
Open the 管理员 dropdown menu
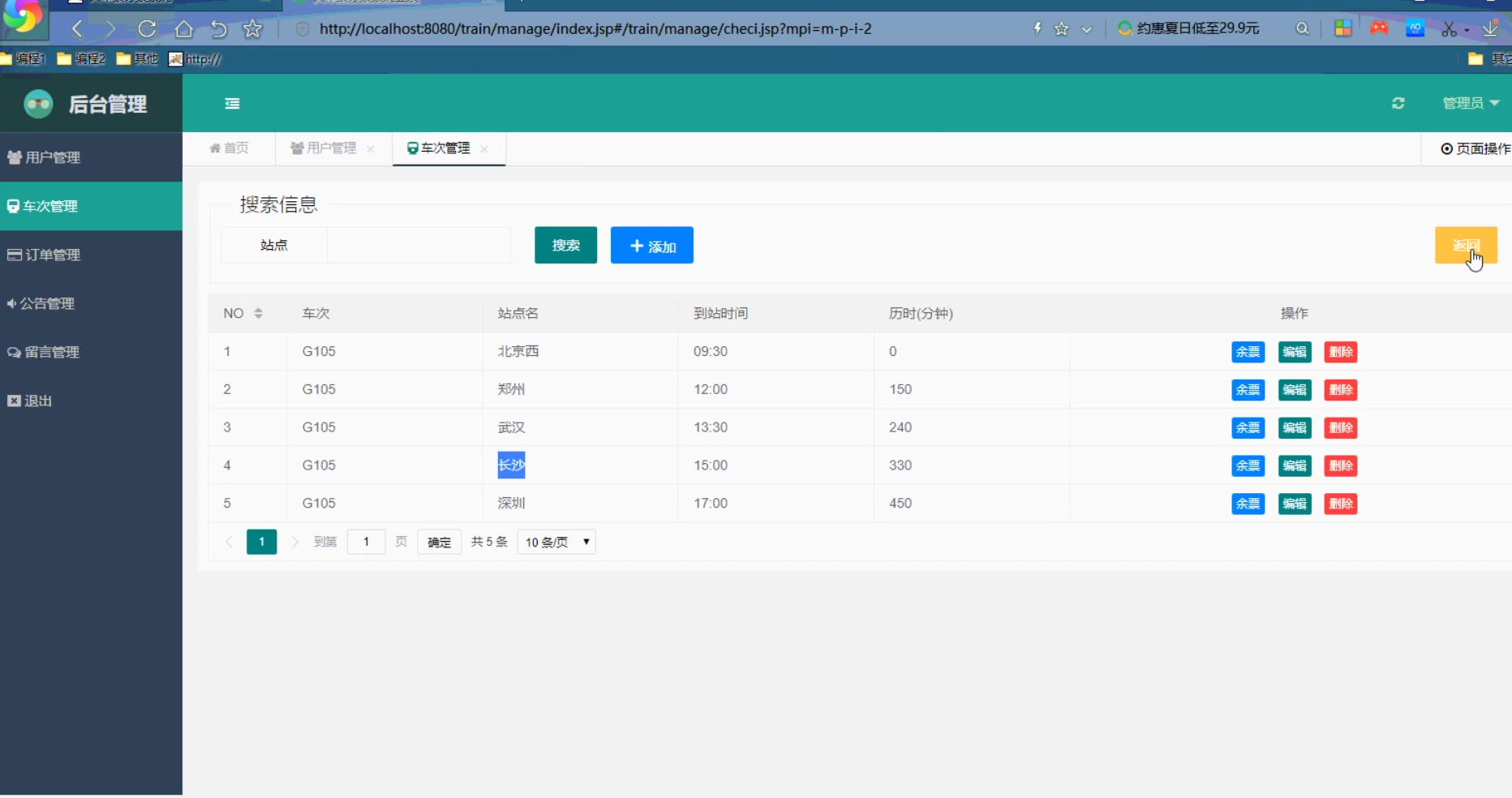tap(1471, 103)
